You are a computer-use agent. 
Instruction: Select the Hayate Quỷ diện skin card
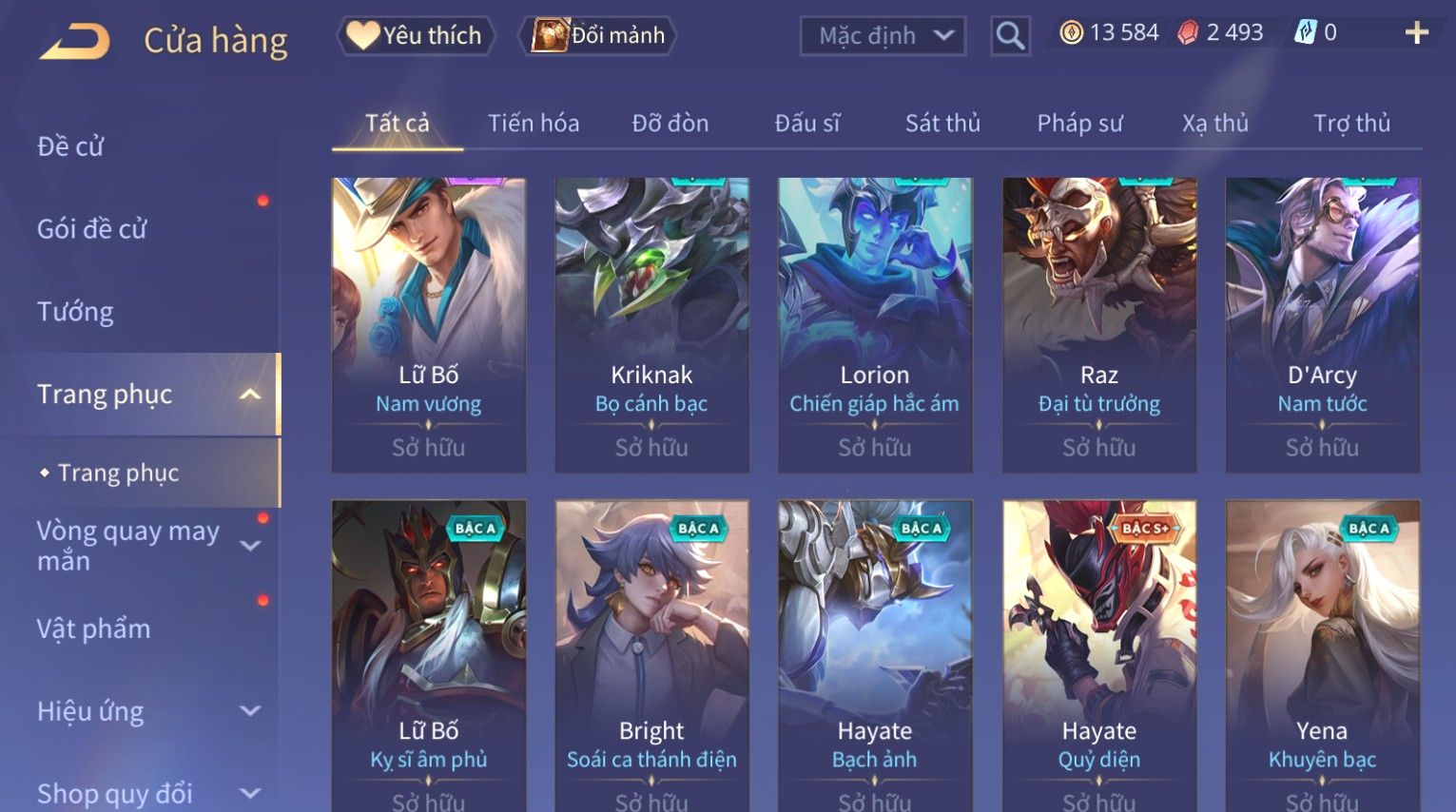(1099, 656)
